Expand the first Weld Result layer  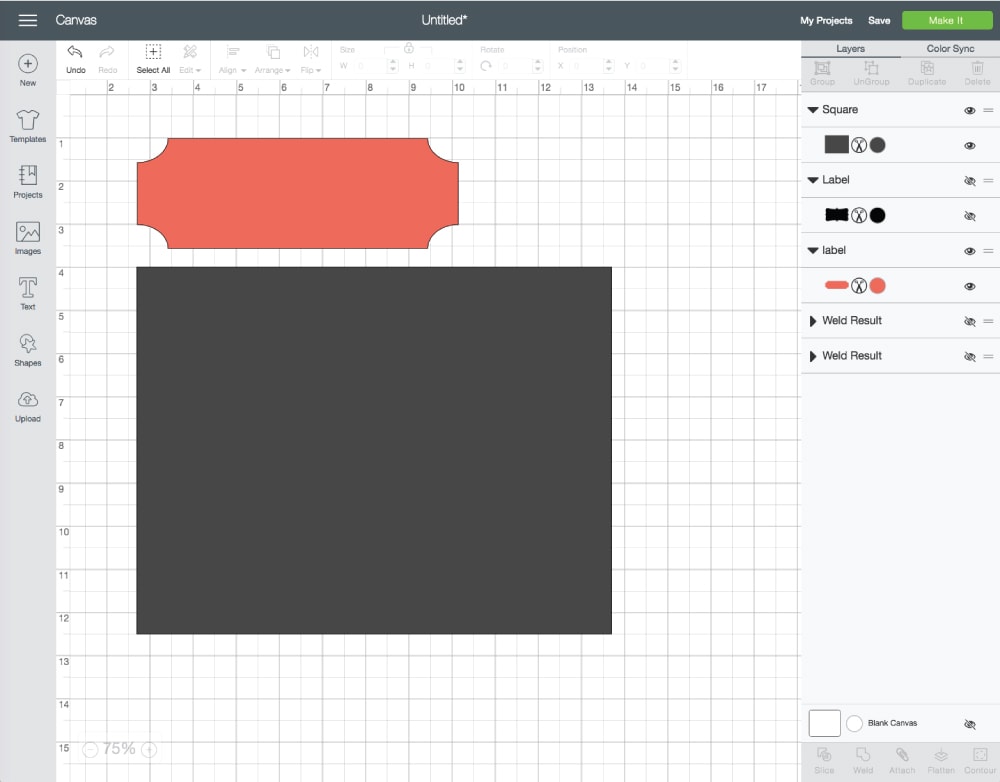coord(813,321)
